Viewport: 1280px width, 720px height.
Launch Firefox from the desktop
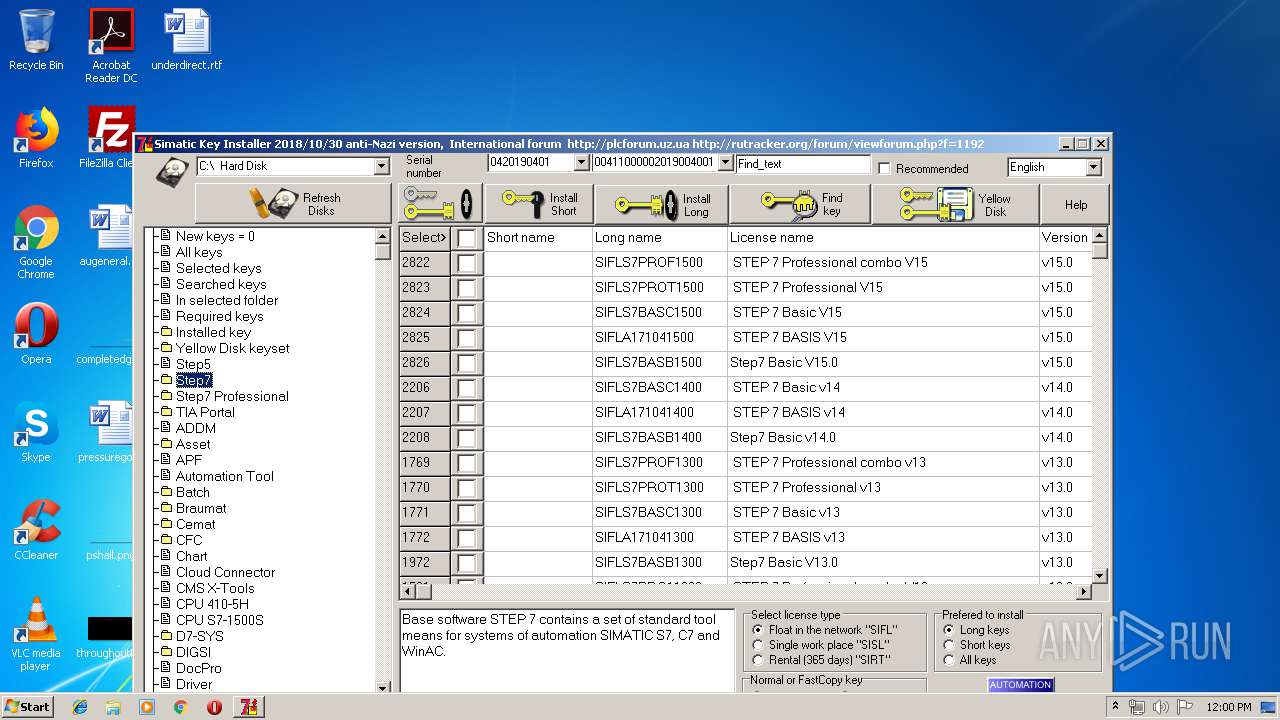pos(36,138)
